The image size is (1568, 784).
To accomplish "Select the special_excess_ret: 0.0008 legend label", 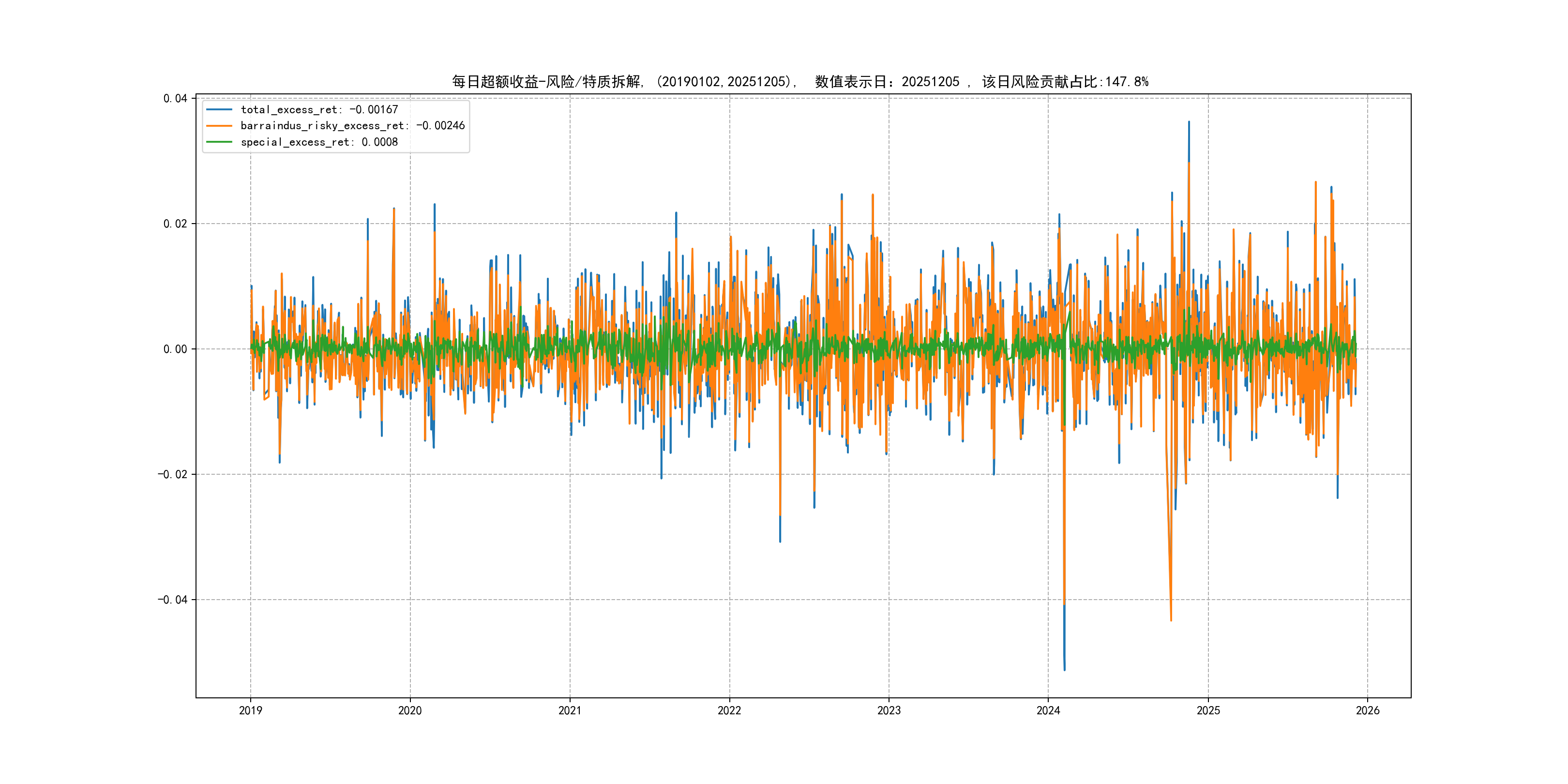I will (319, 142).
